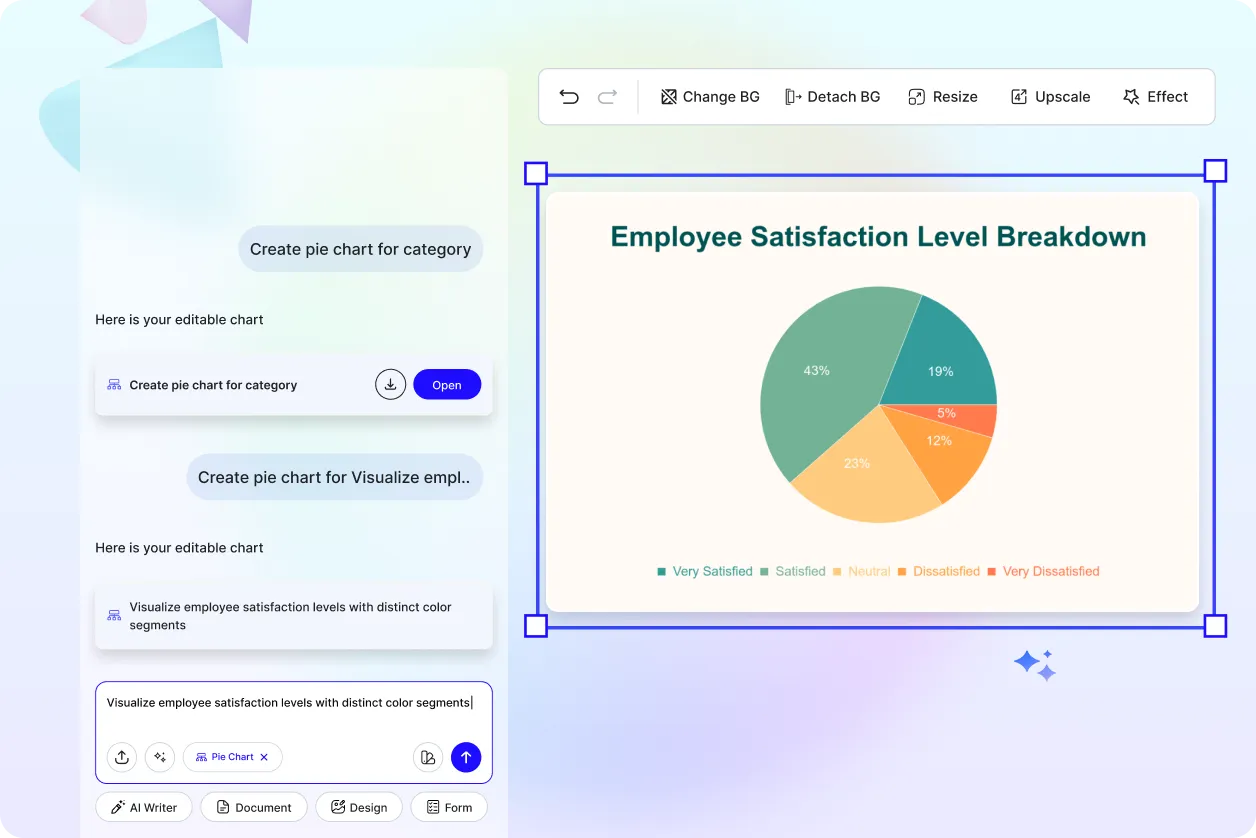The image size is (1256, 838).
Task: Select the chart title 'Employee Satisfaction Level Breakdown'
Action: click(x=878, y=237)
